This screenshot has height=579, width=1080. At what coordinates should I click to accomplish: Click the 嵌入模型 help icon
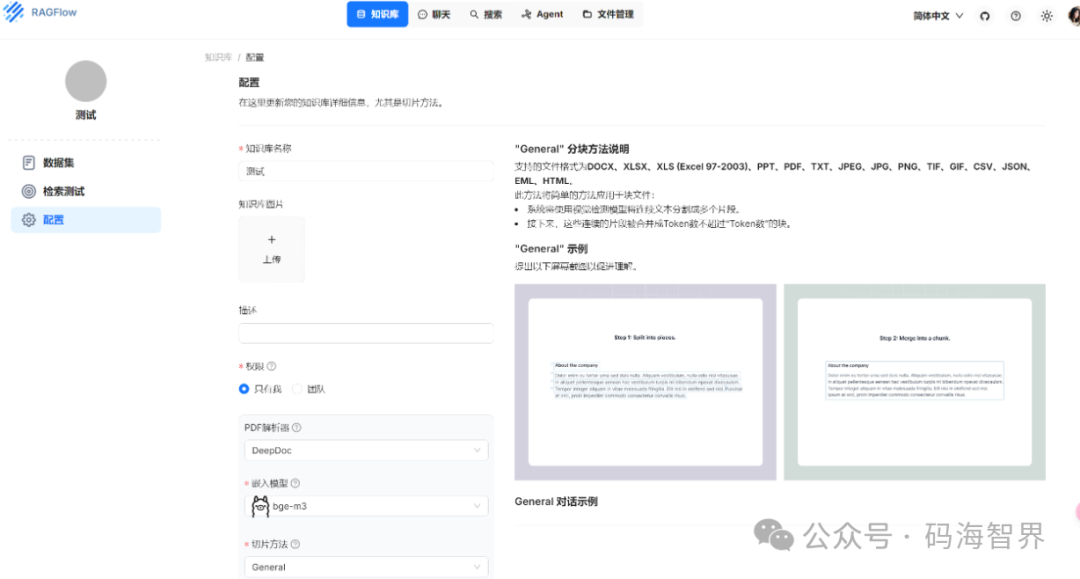[x=295, y=483]
